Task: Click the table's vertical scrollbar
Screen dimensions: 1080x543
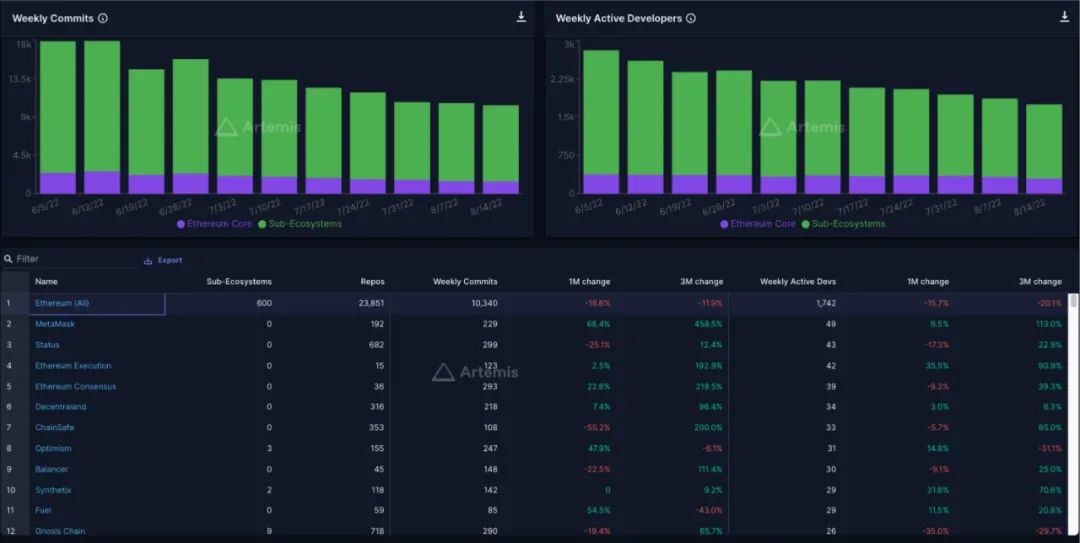Action: coord(1074,300)
